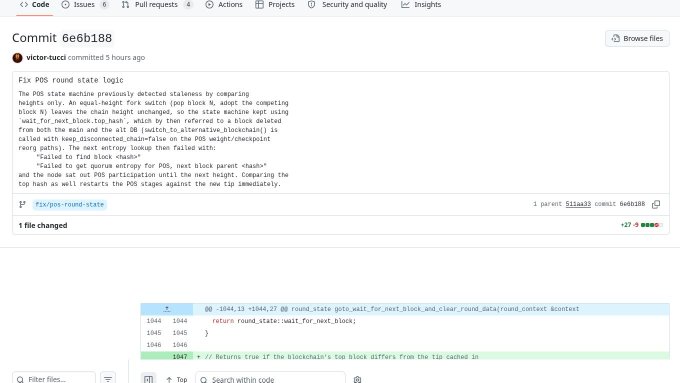
Task: Open the victor-tucci avatar image
Action: click(x=17, y=58)
